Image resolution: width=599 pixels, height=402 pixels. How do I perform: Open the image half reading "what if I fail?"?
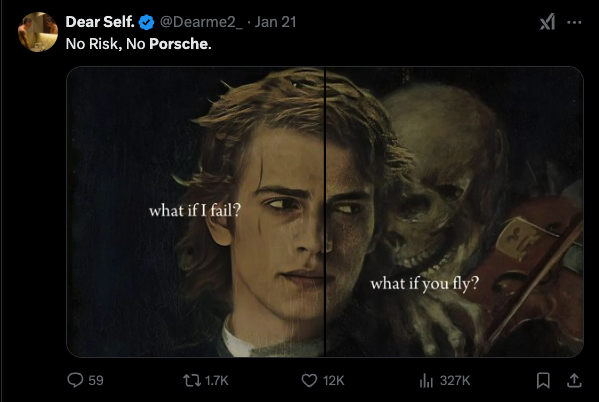click(195, 212)
